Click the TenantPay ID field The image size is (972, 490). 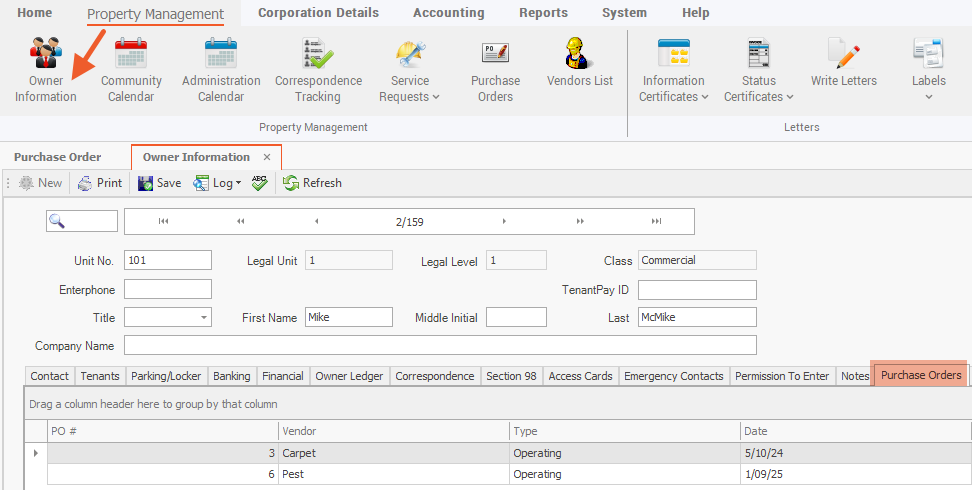(x=697, y=290)
